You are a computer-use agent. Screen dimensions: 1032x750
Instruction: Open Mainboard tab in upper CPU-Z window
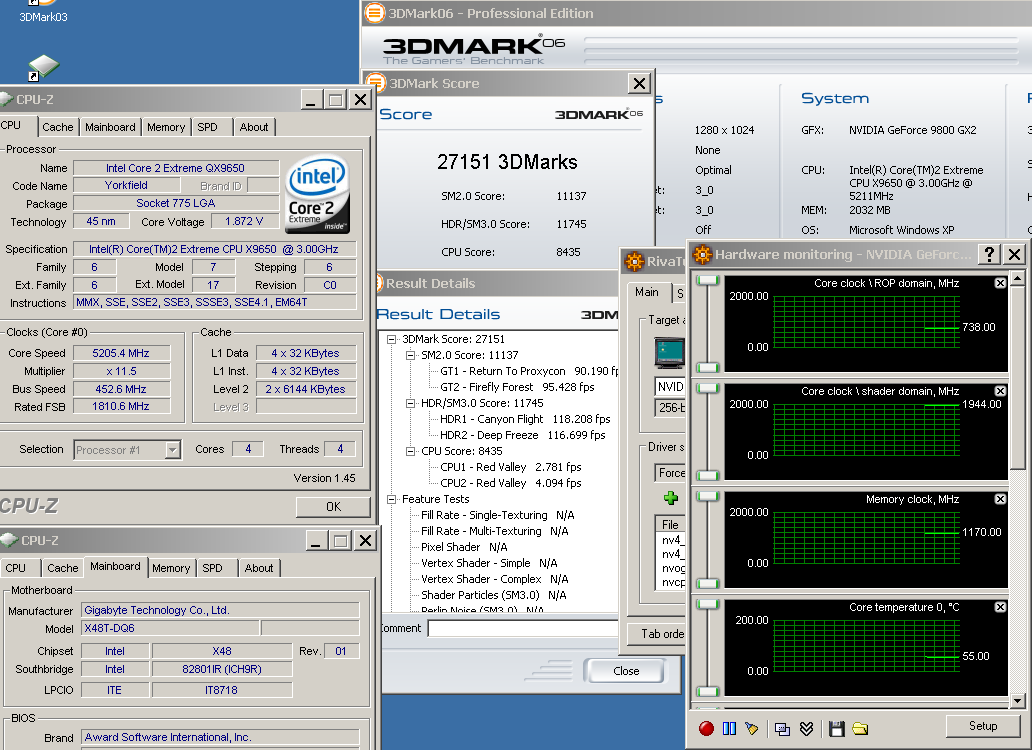110,127
